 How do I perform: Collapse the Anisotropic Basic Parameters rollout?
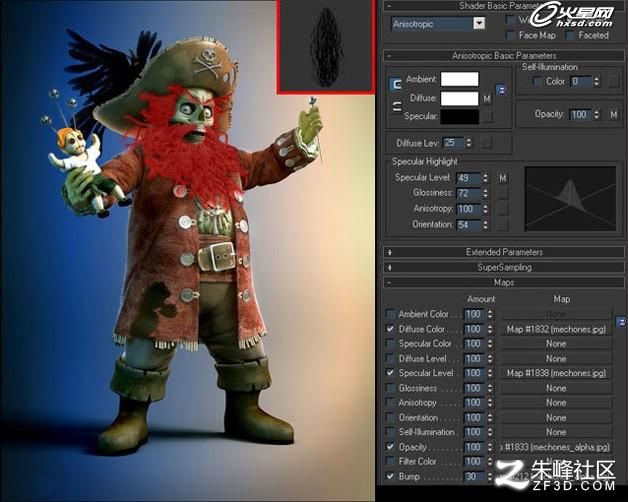504,56
